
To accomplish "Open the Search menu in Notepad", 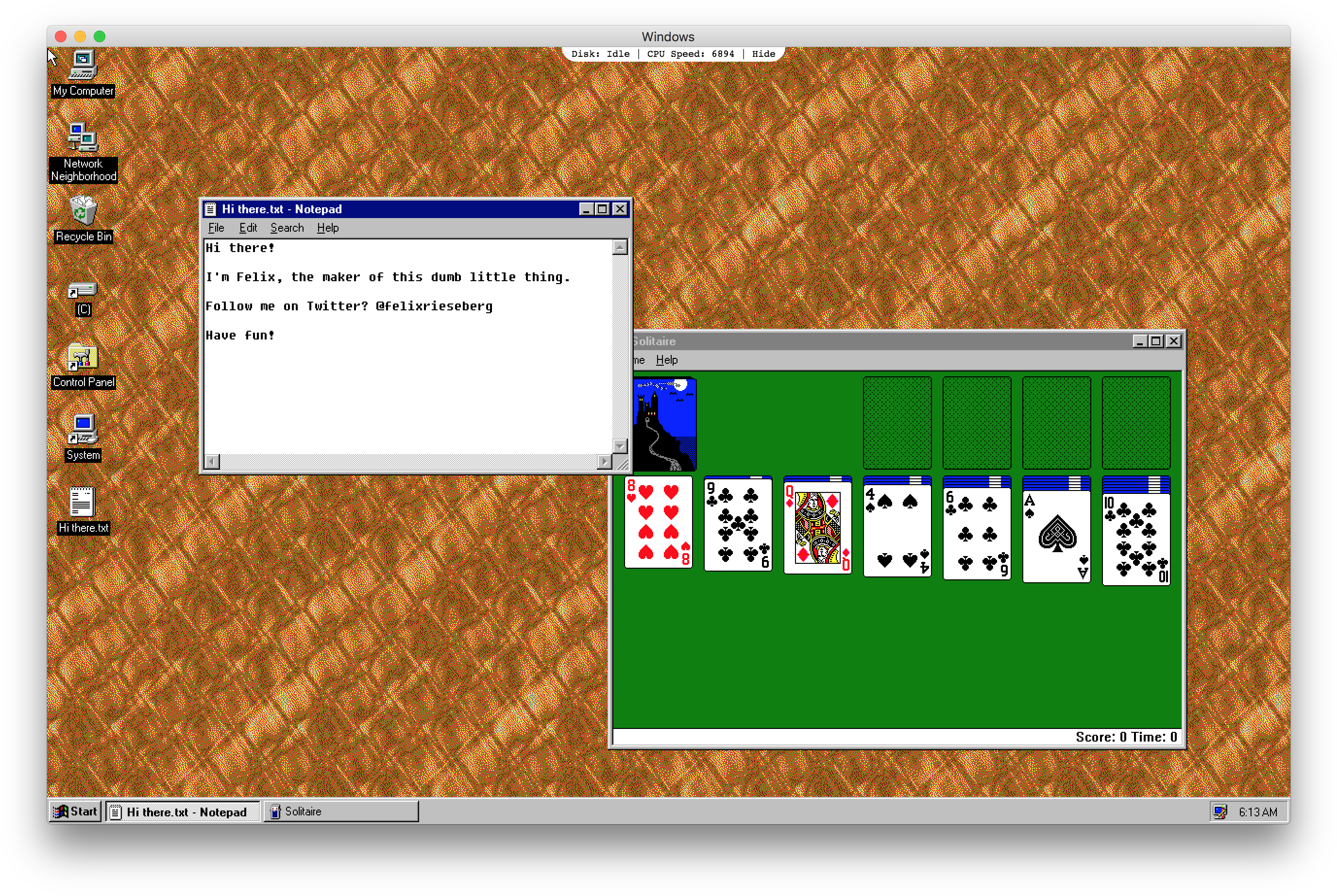I will click(x=287, y=228).
